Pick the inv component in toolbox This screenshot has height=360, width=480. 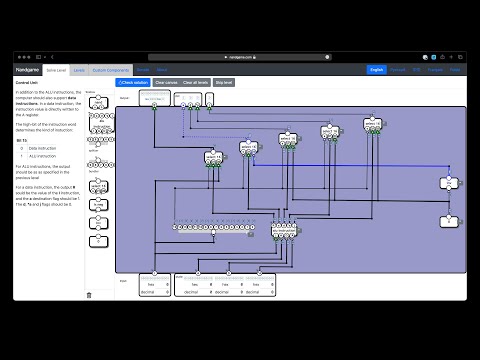pos(98,223)
